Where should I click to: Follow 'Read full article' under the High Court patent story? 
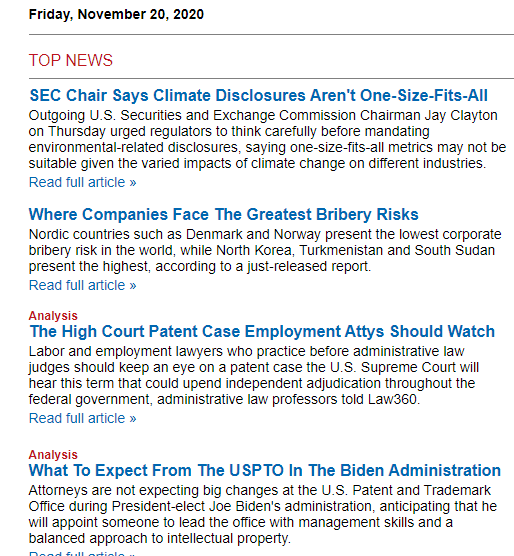[82, 418]
